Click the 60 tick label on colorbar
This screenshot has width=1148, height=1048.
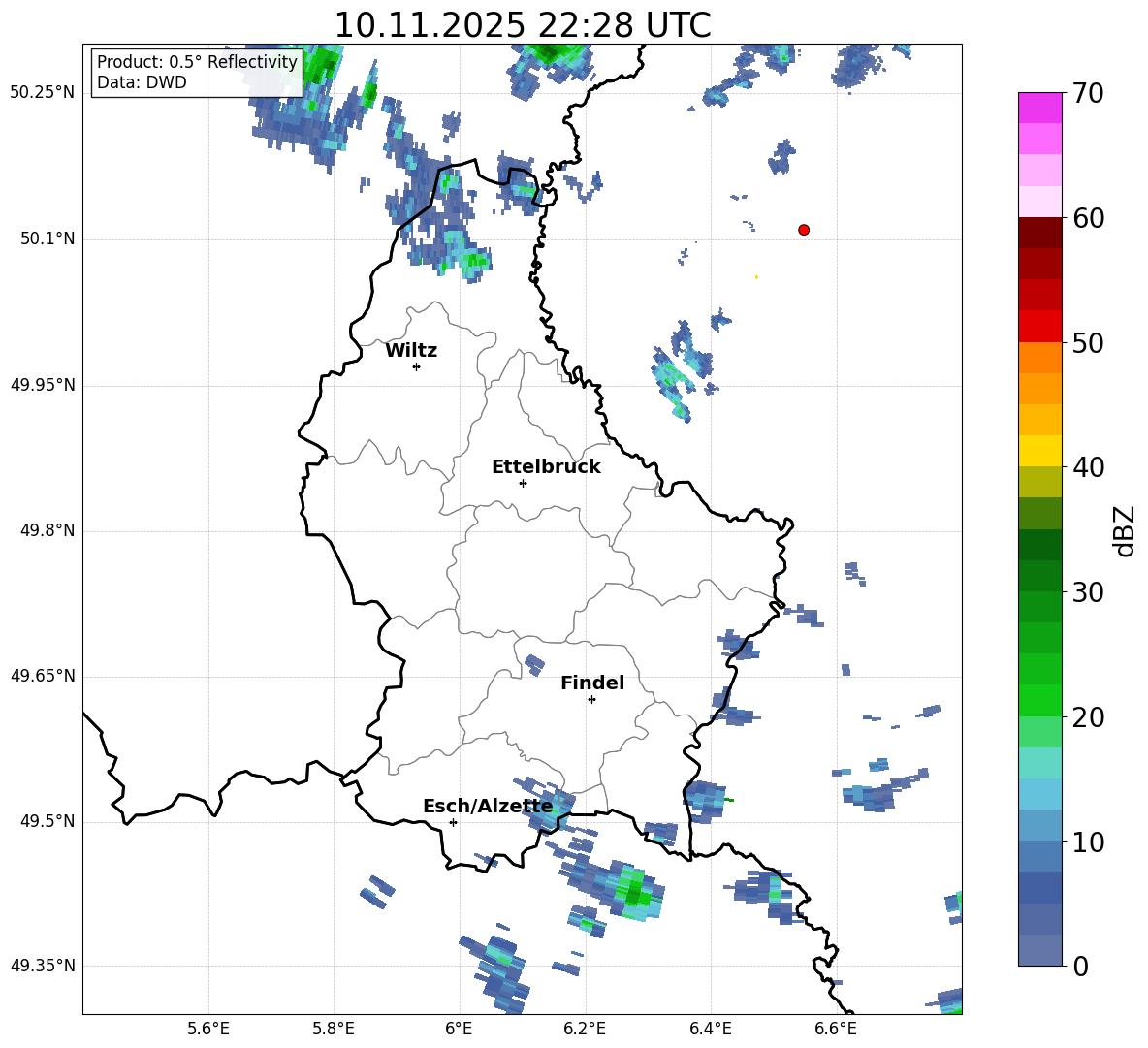coord(1088,218)
